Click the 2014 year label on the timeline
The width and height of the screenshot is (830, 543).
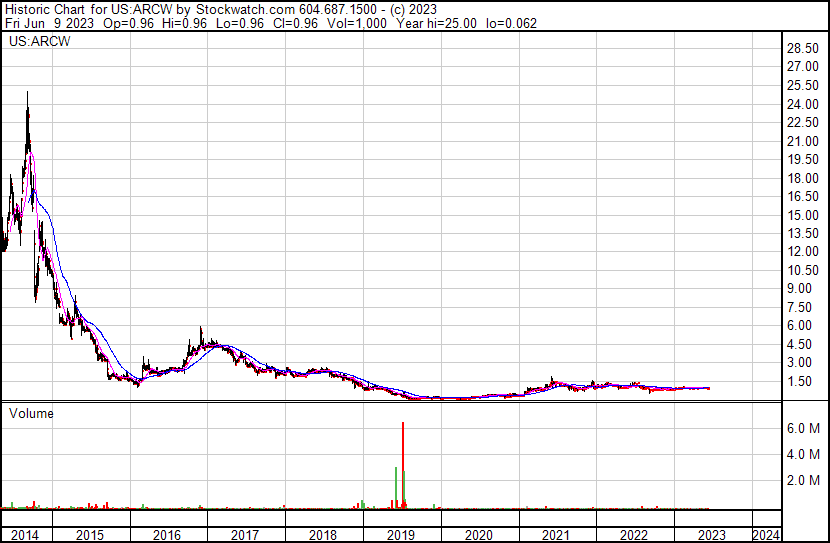pyautogui.click(x=25, y=535)
